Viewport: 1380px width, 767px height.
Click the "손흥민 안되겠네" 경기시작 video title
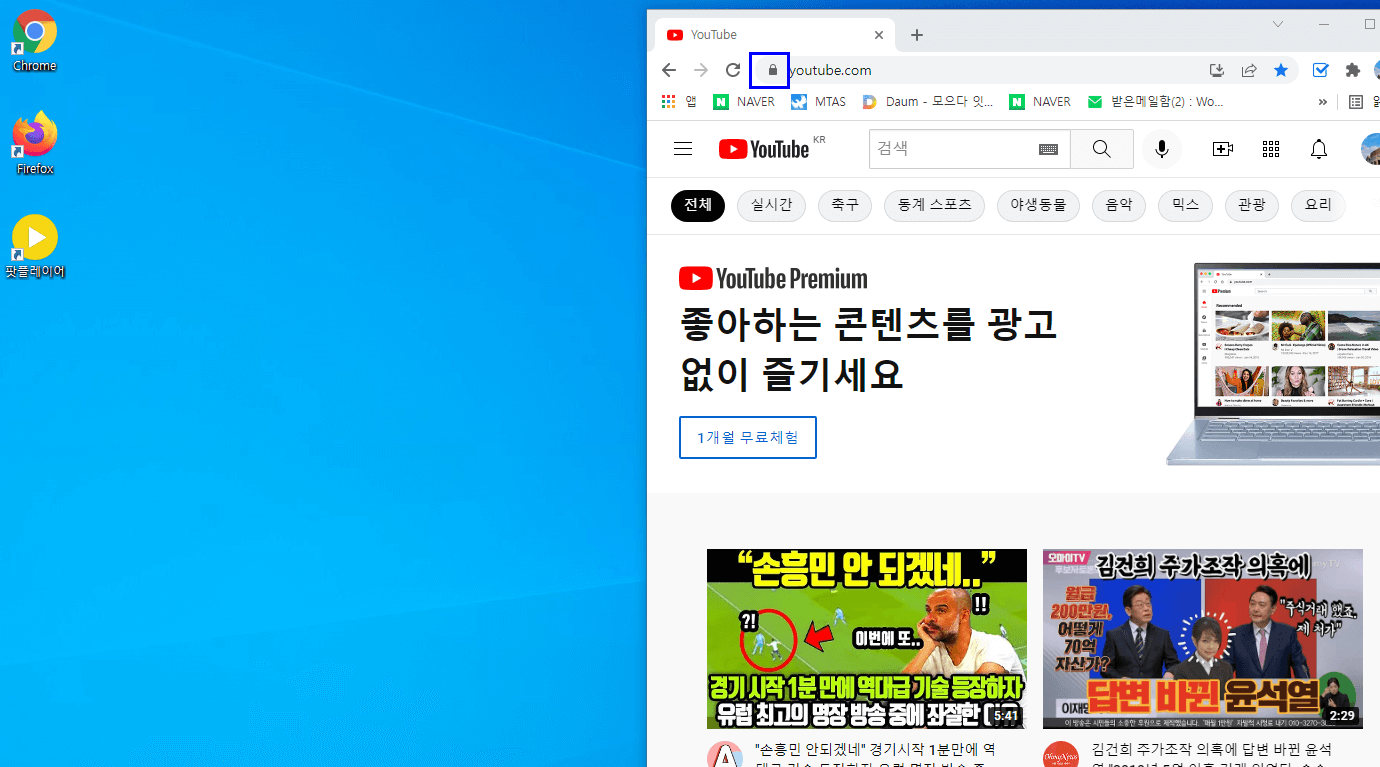coord(875,755)
